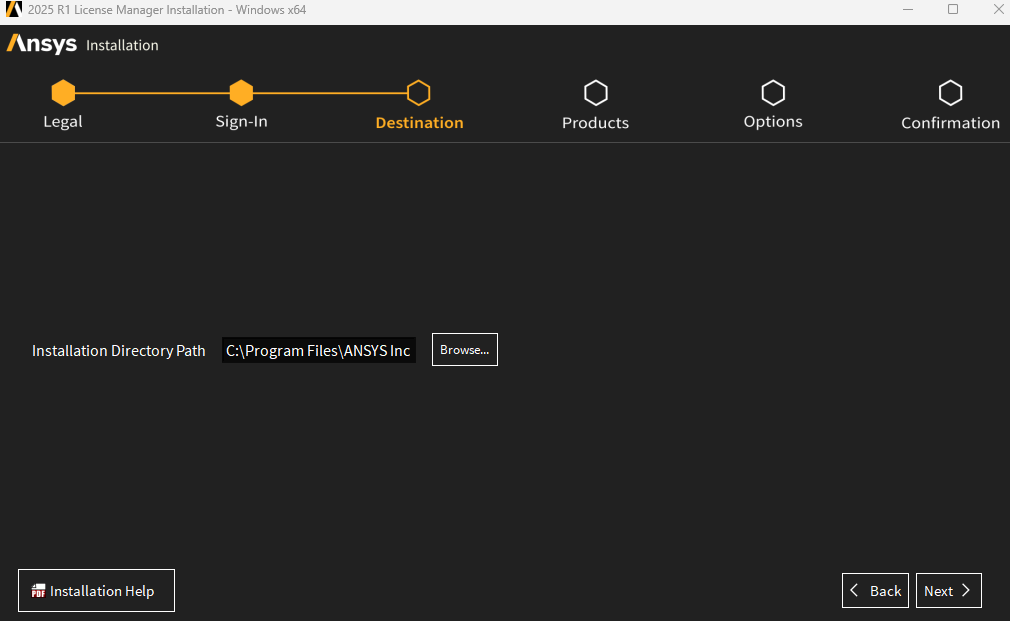
Task: Close the installer window
Action: tap(998, 10)
